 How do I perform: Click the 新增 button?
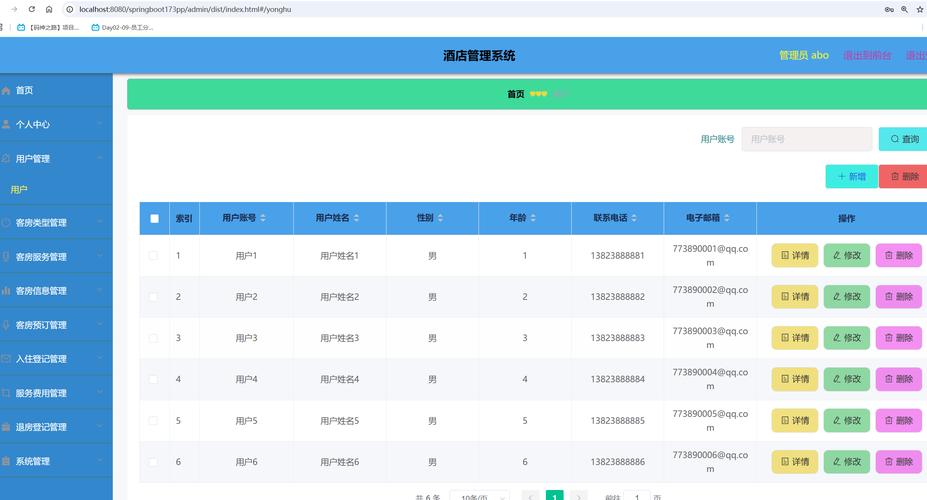(x=851, y=177)
